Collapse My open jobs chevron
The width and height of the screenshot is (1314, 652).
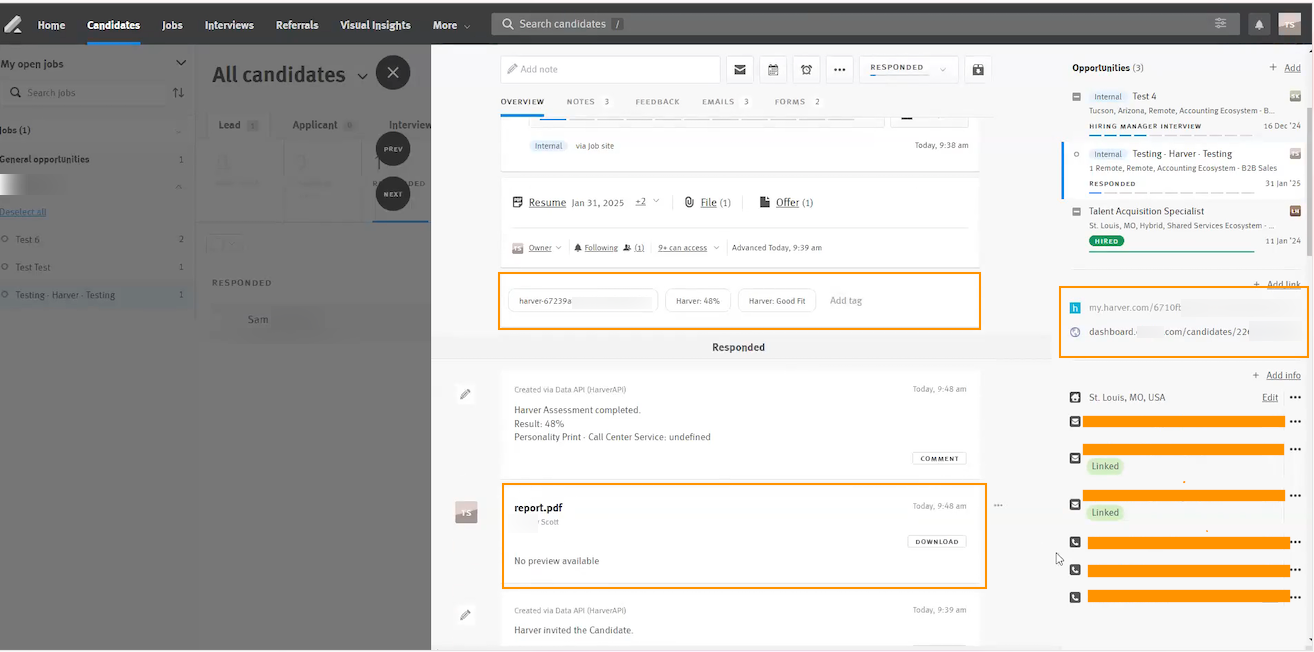pos(181,63)
